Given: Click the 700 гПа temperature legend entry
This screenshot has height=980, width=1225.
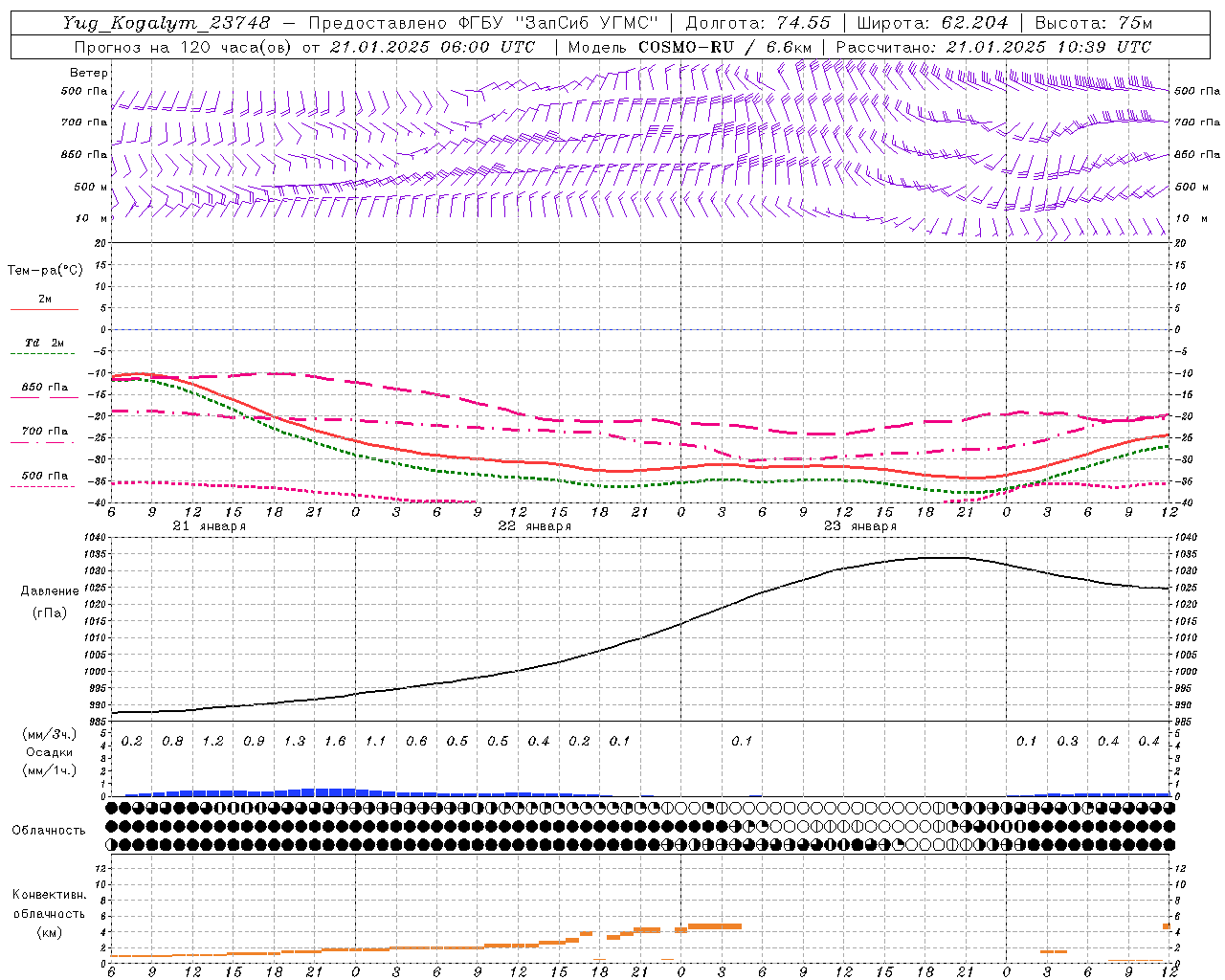Looking at the screenshot, I should (44, 432).
